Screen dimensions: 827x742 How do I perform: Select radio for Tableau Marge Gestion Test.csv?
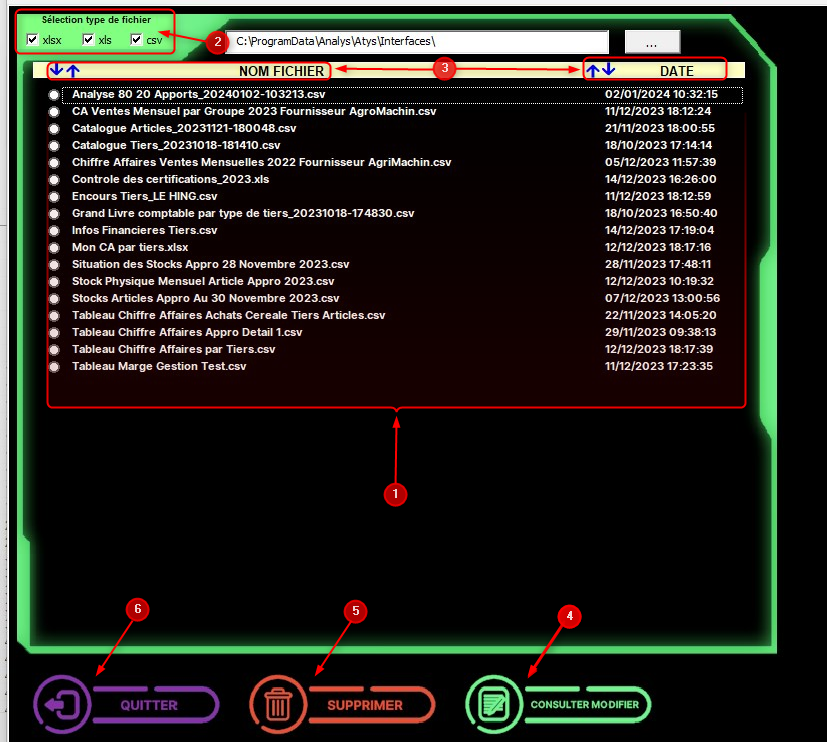[54, 367]
